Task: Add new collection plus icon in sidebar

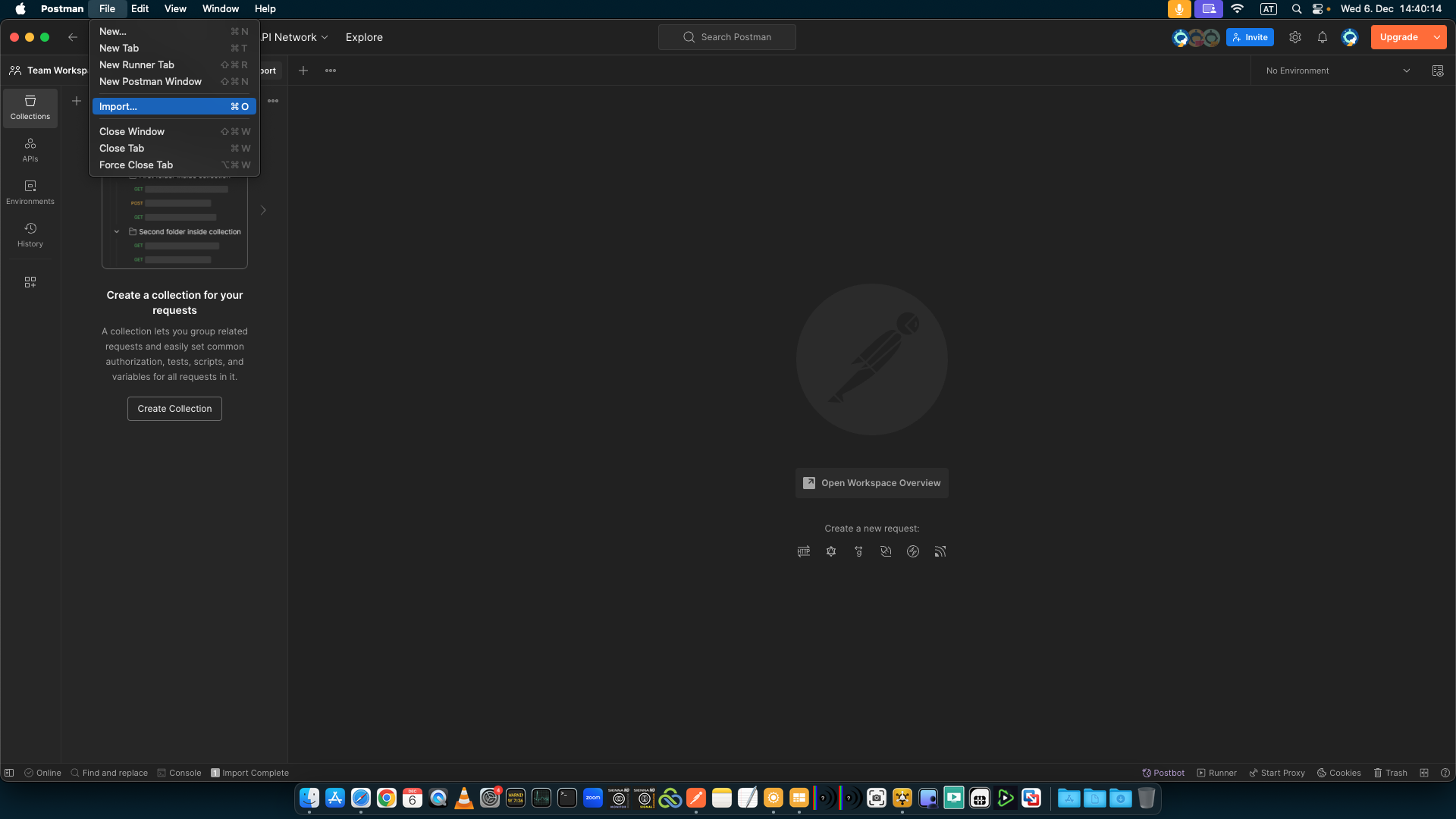Action: [x=77, y=101]
